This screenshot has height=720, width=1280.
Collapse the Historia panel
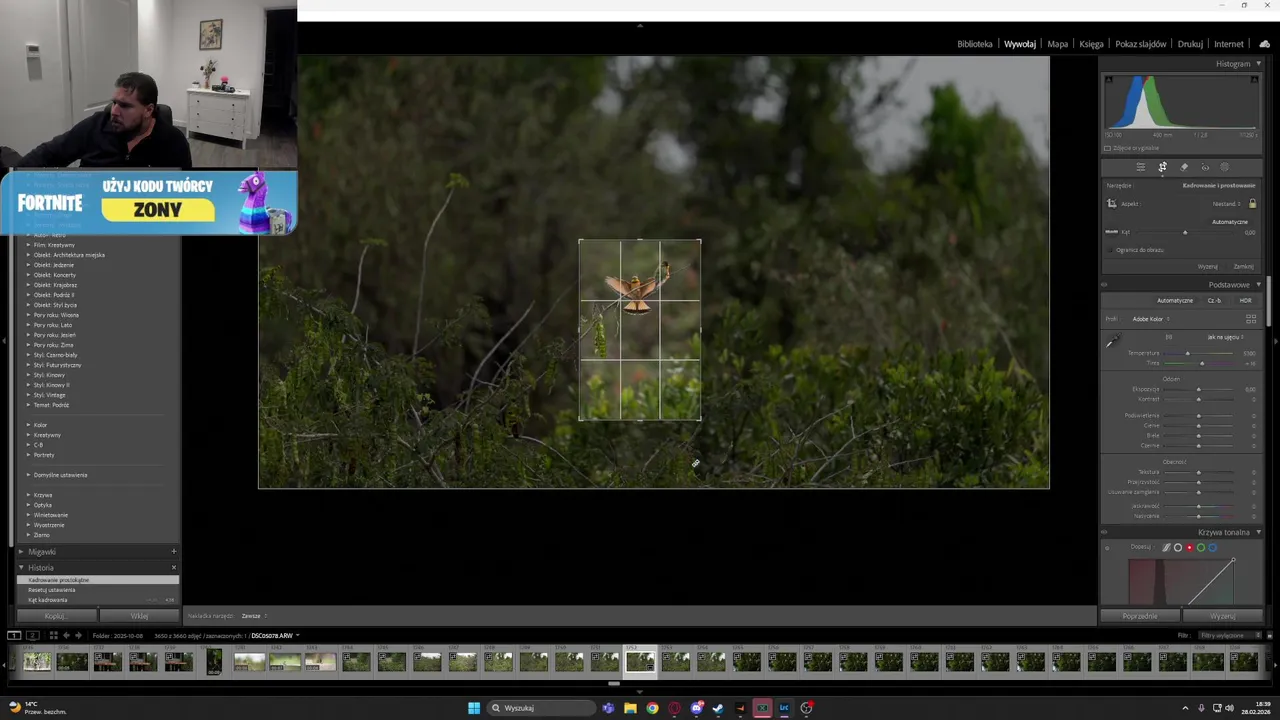tap(21, 568)
